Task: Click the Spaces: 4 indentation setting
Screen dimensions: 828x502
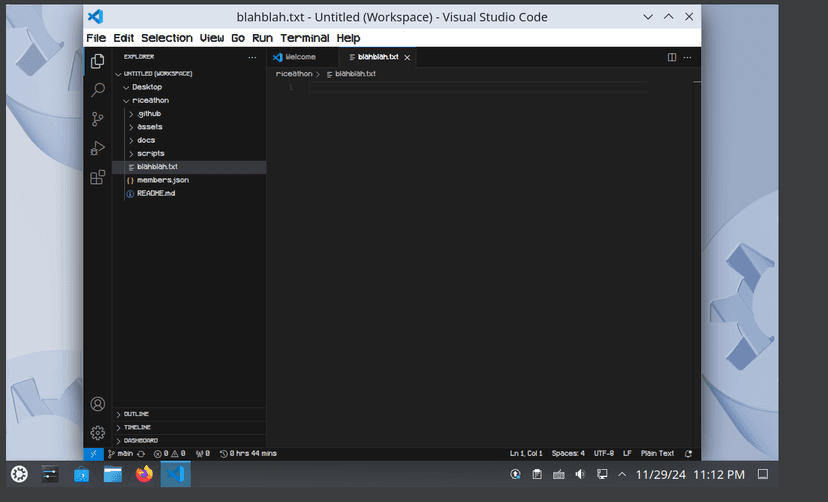Action: coord(568,453)
